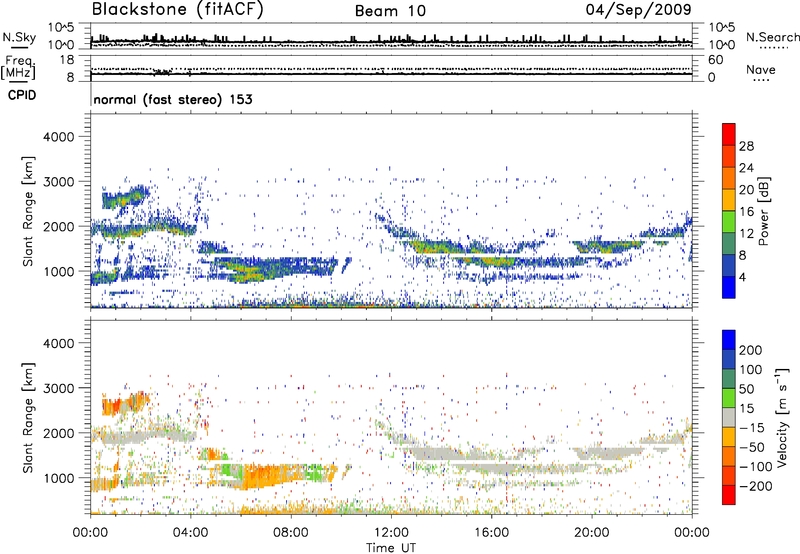This screenshot has height=554, width=800.
Task: Click the "28" Power color bar tick label
Action: pos(746,146)
